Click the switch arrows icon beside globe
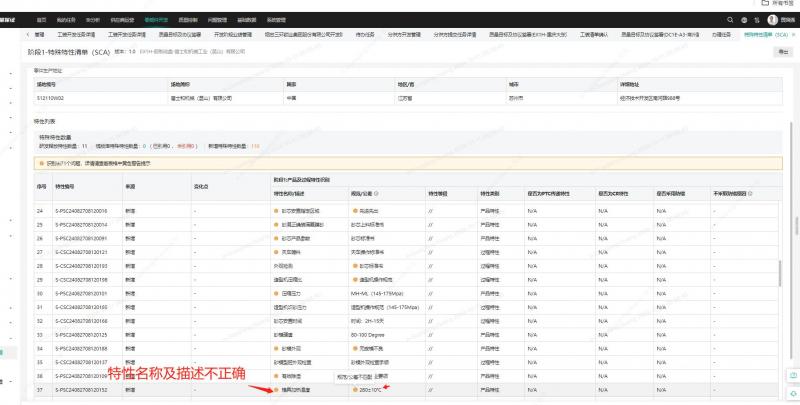Screen dimensions: 800x405 click(757, 20)
